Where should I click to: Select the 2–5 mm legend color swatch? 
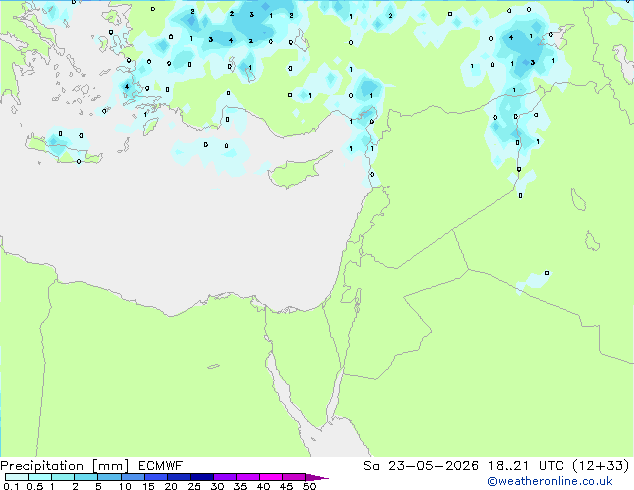86,477
